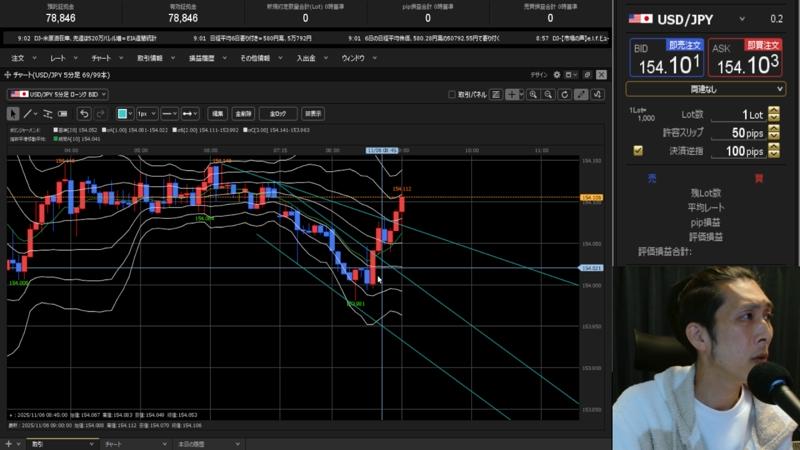
Task: Expand the 両建なし dropdown
Action: pos(706,89)
